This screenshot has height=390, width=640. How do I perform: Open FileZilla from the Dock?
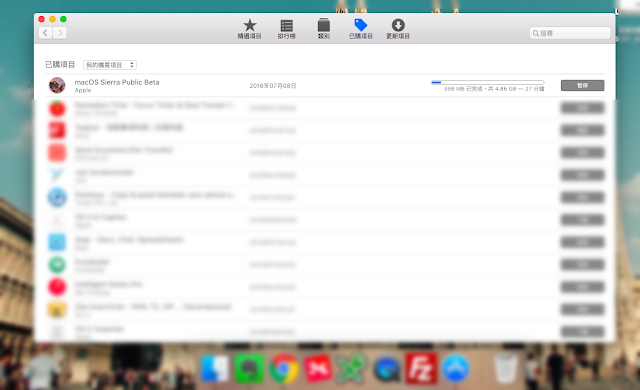point(420,369)
